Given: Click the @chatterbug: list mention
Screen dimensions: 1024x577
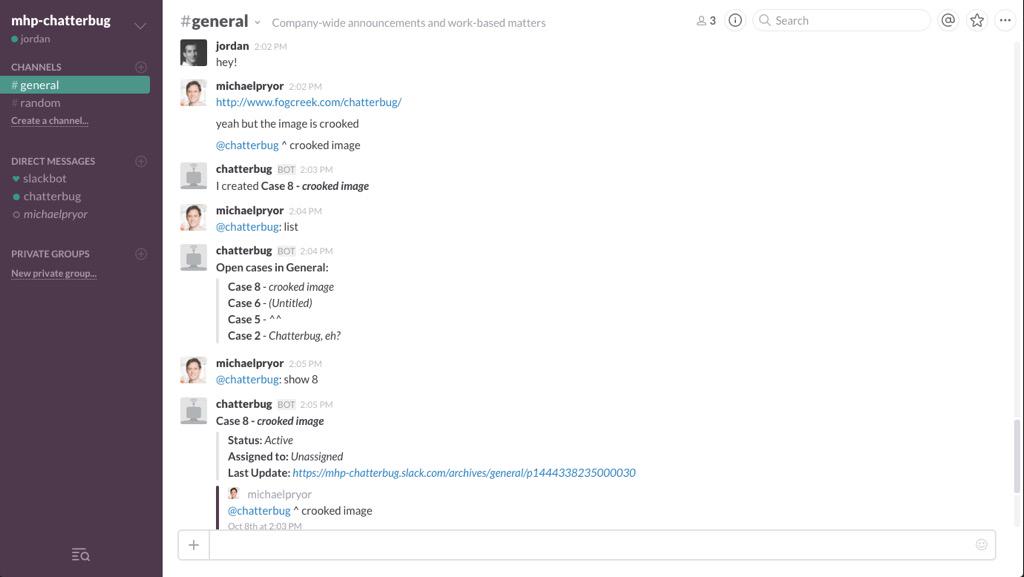Looking at the screenshot, I should tap(248, 226).
